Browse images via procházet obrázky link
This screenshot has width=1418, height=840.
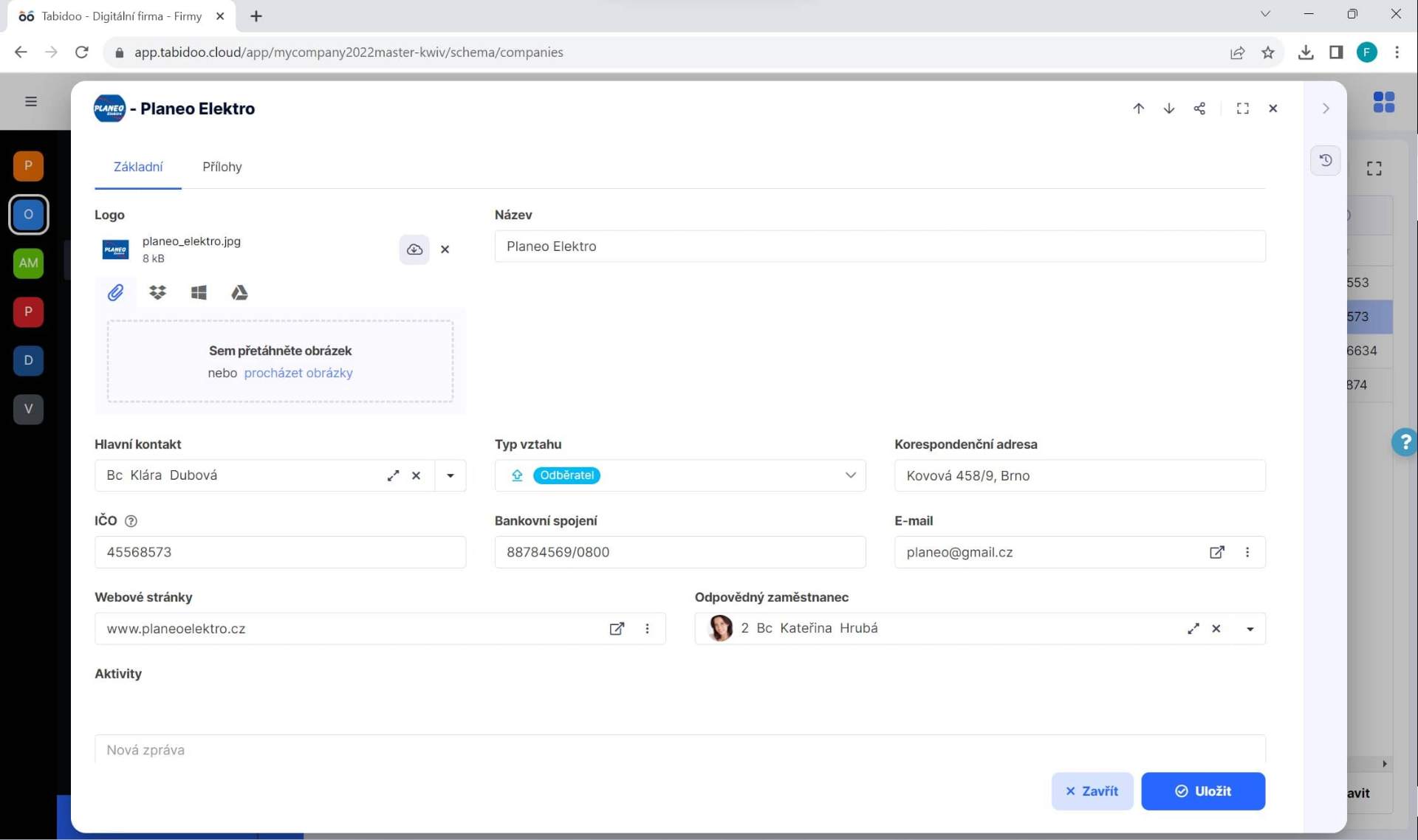point(298,373)
